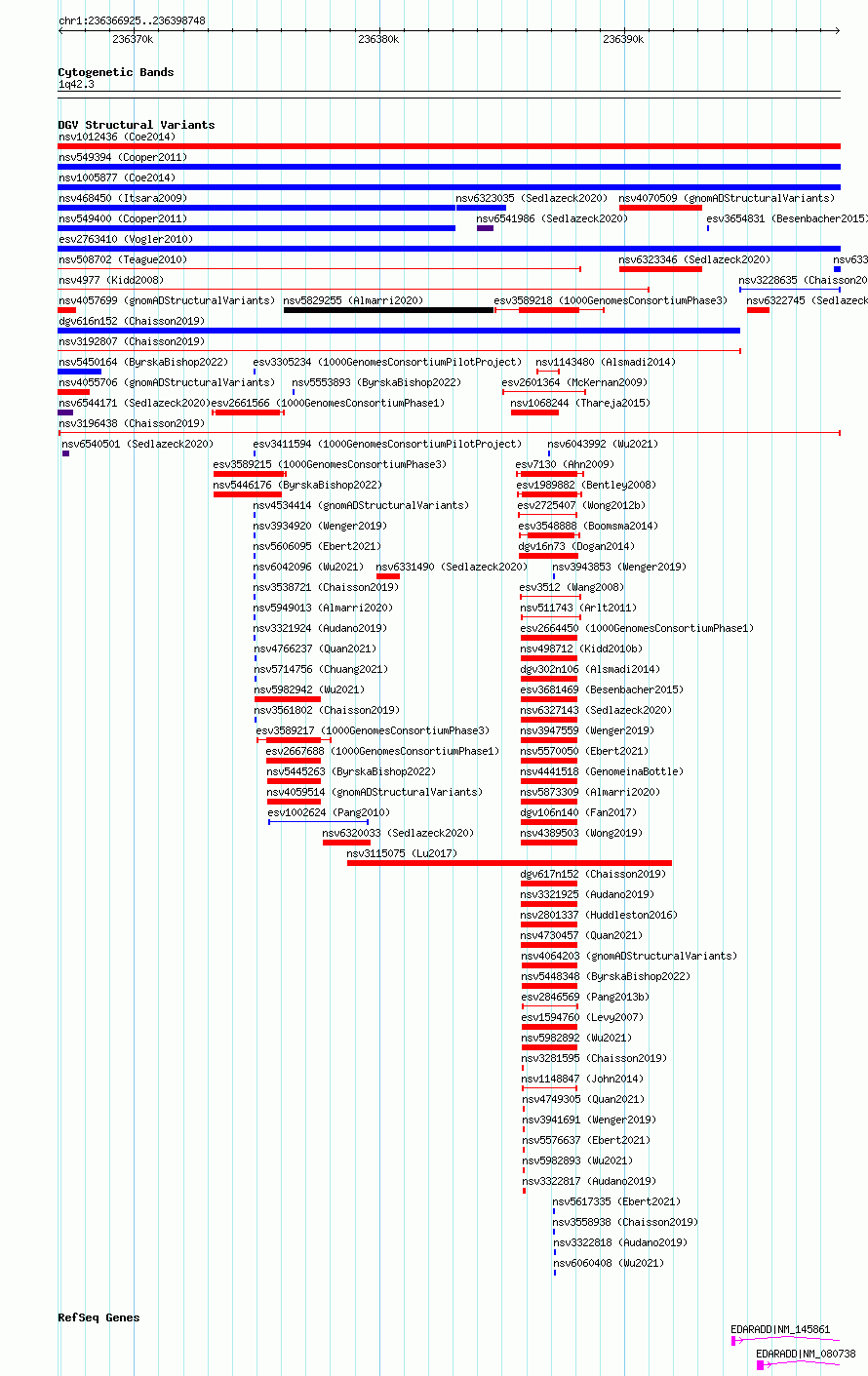Click the esv3654831 (Besenbacher2015) label

787,218
